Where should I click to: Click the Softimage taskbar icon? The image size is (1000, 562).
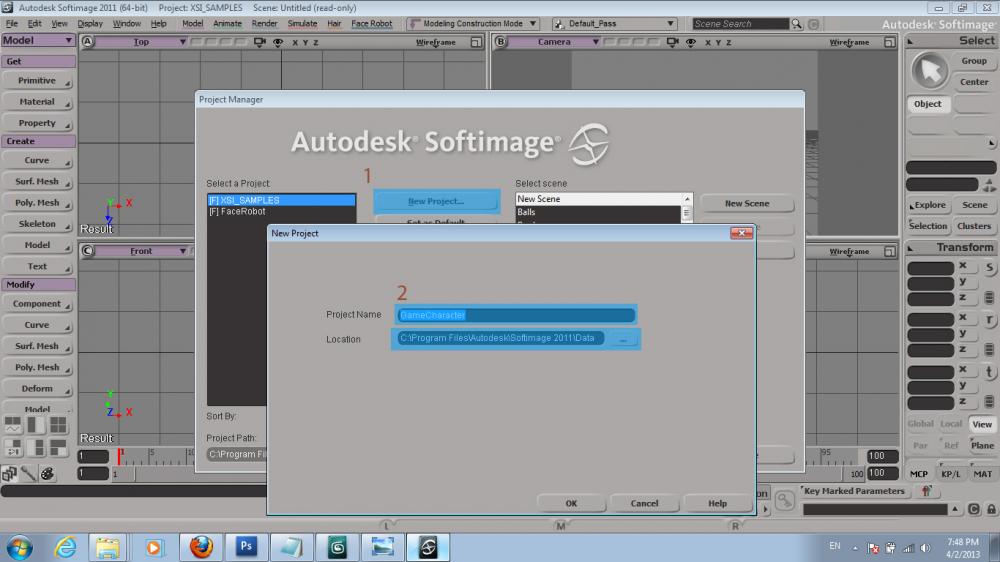[428, 547]
